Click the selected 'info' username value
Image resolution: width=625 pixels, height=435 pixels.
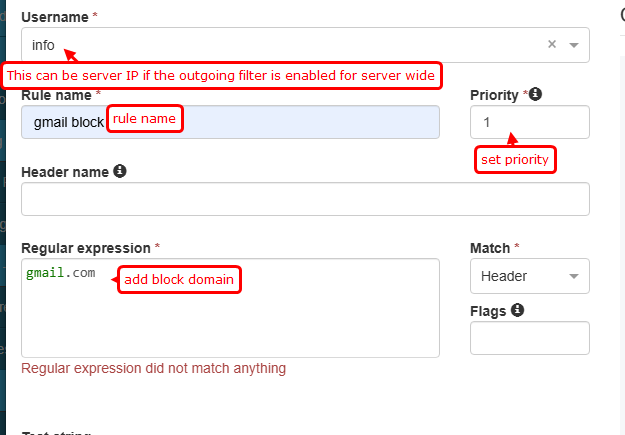(x=43, y=45)
